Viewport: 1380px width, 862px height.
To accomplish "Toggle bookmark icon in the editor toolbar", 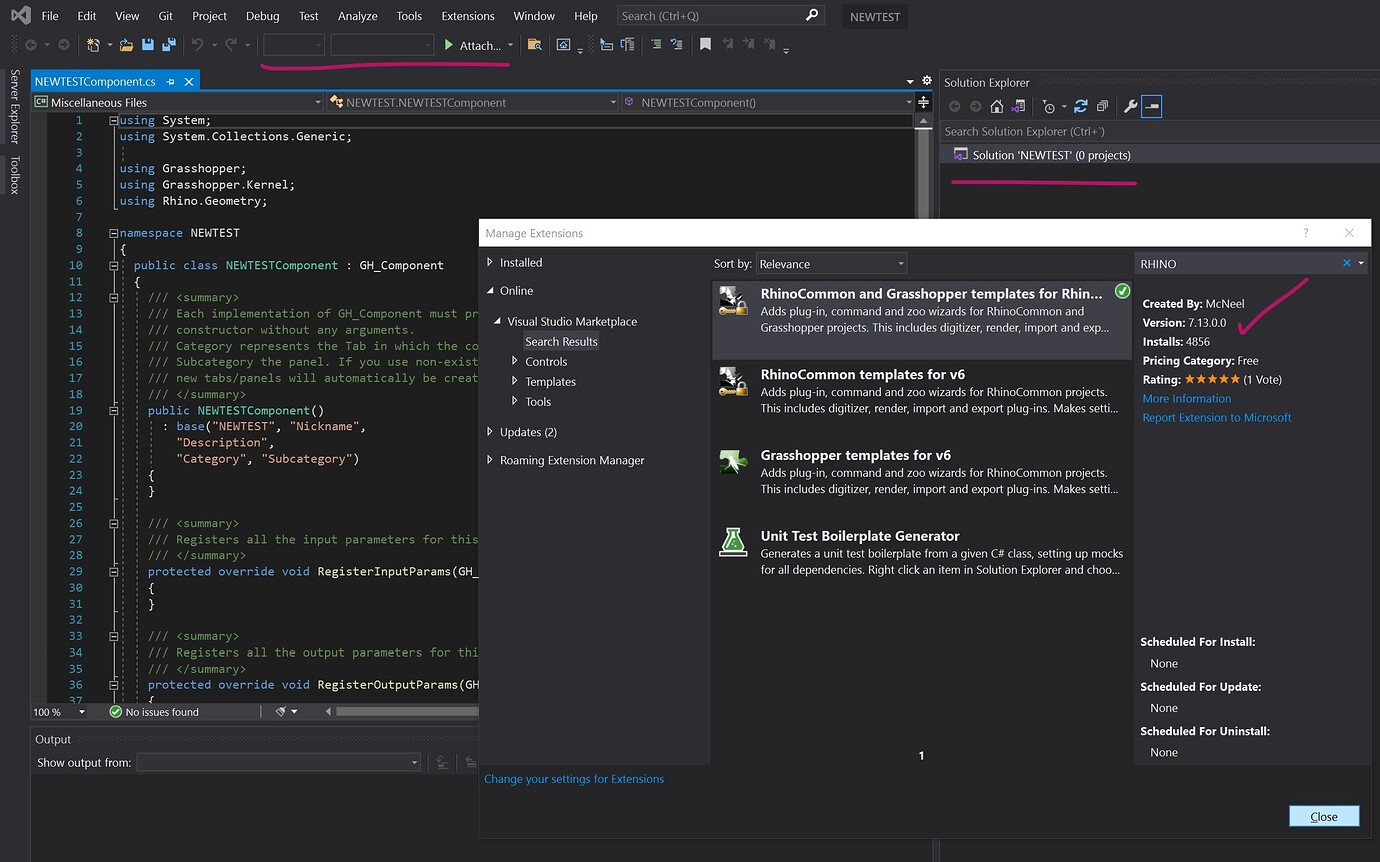I will pyautogui.click(x=706, y=45).
